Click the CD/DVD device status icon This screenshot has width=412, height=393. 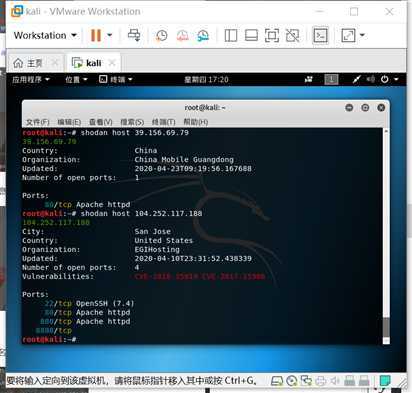[291, 381]
